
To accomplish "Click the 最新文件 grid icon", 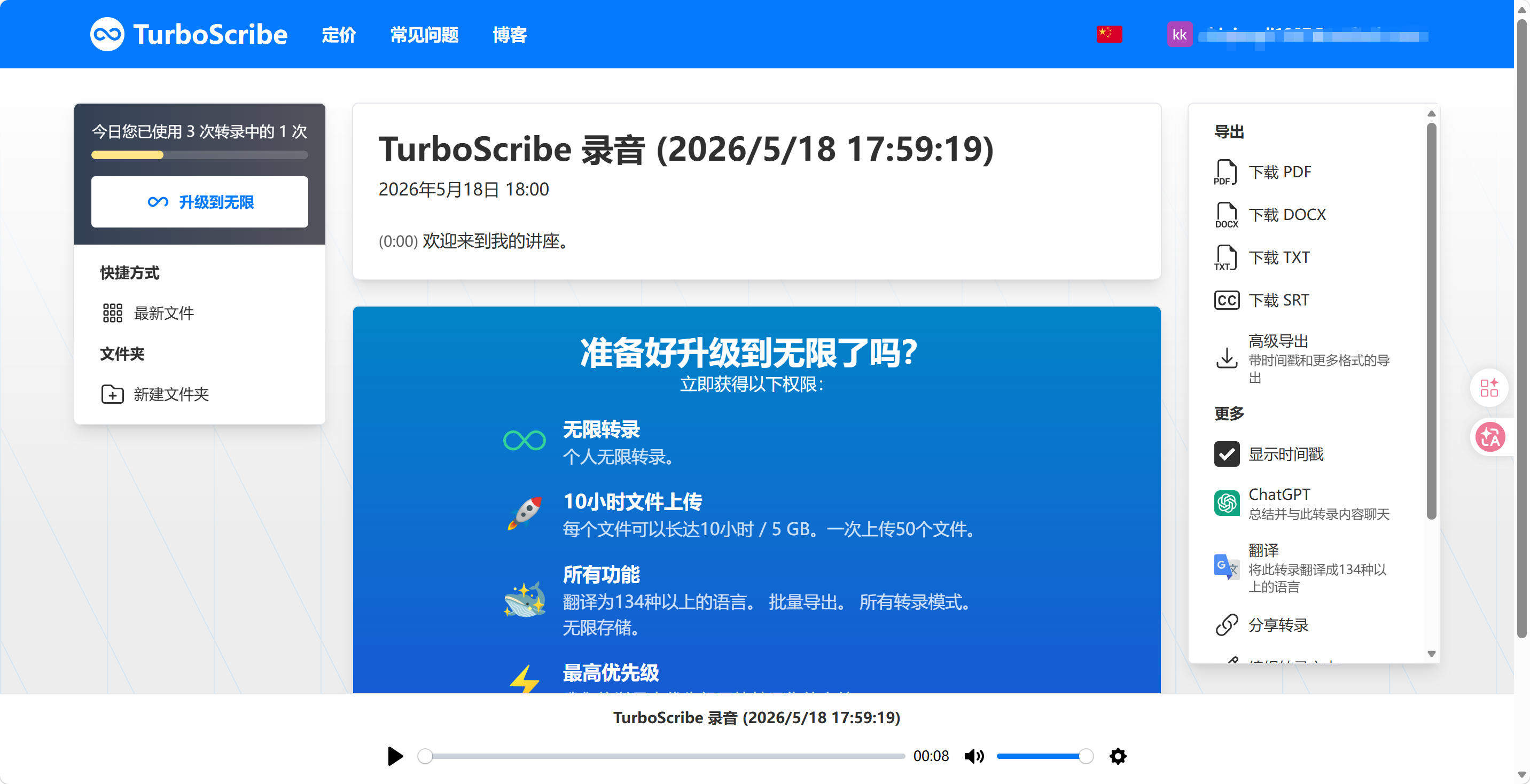I will tap(112, 312).
